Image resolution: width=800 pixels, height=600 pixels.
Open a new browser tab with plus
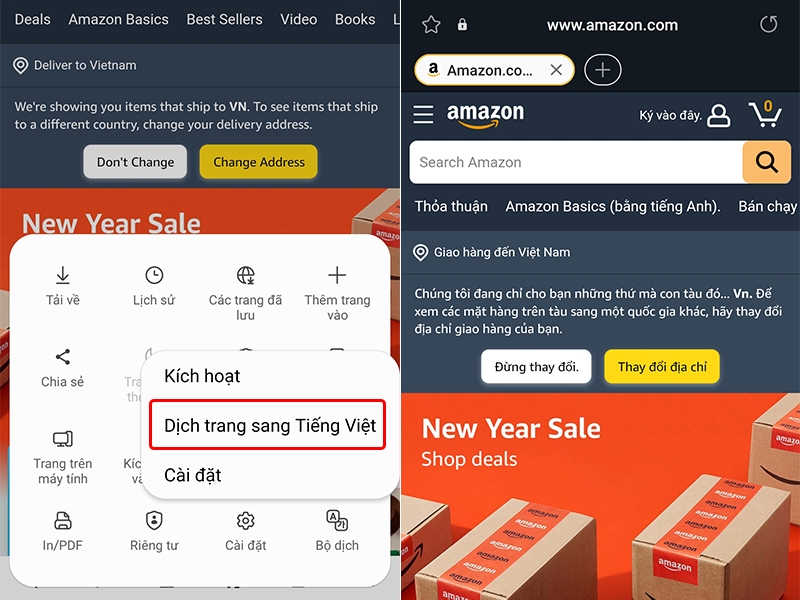click(x=603, y=70)
